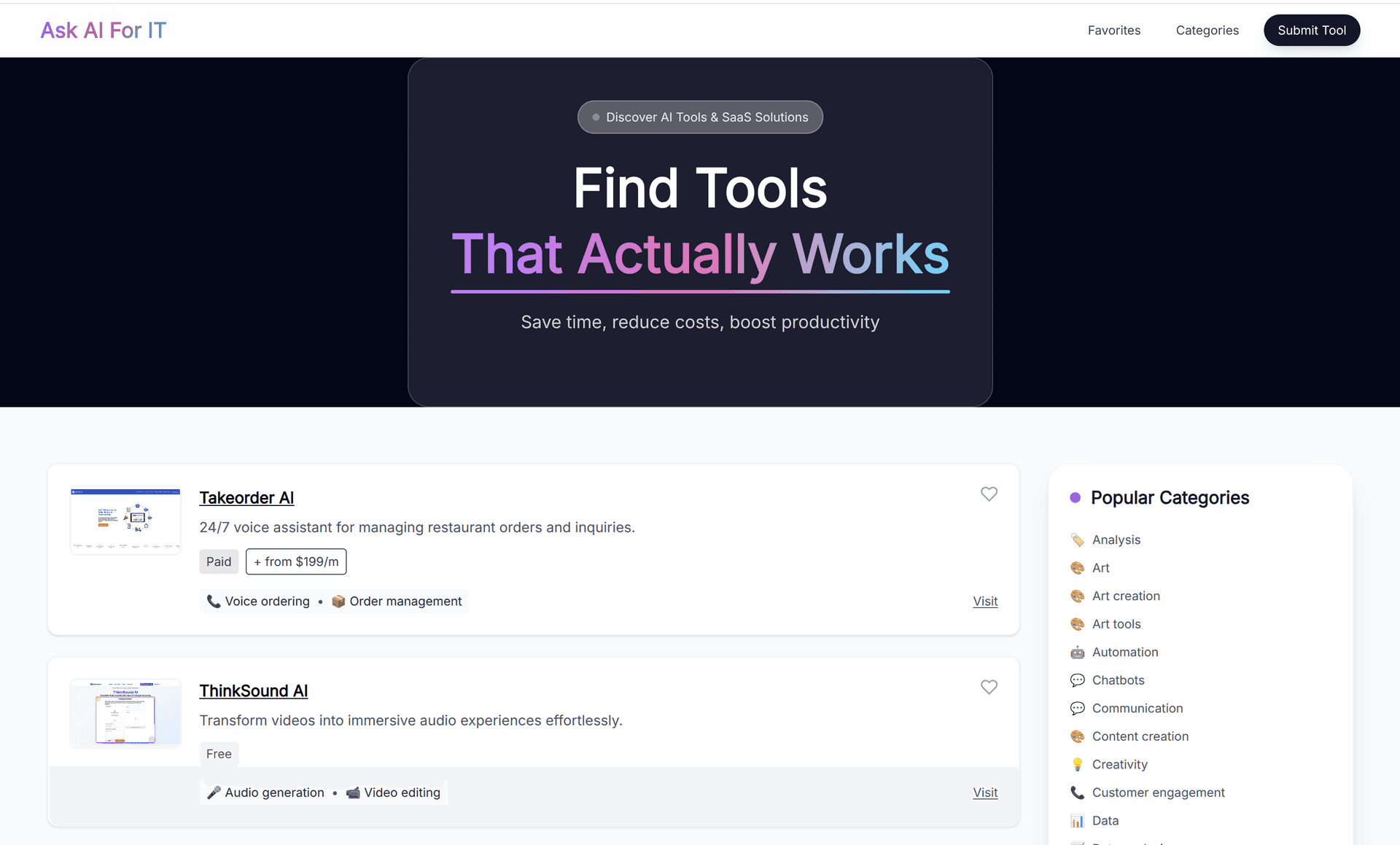Click the Submit Tool button

tap(1312, 30)
